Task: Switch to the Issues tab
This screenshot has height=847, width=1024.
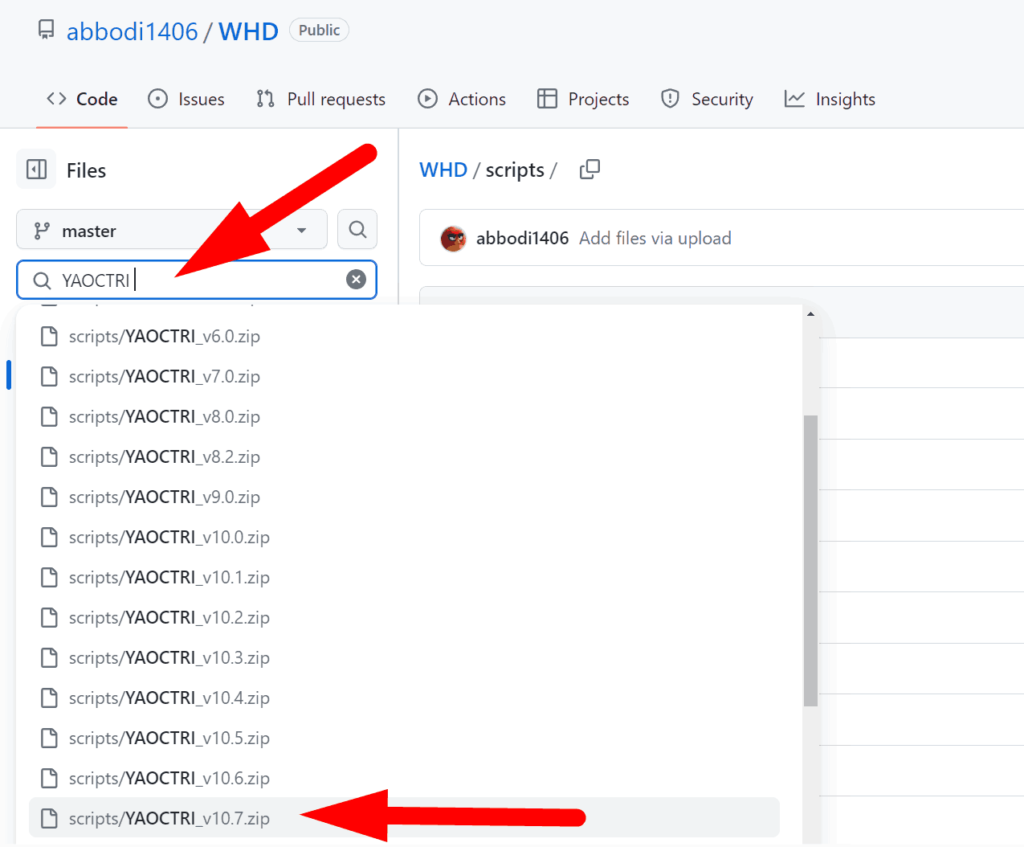Action: [186, 99]
